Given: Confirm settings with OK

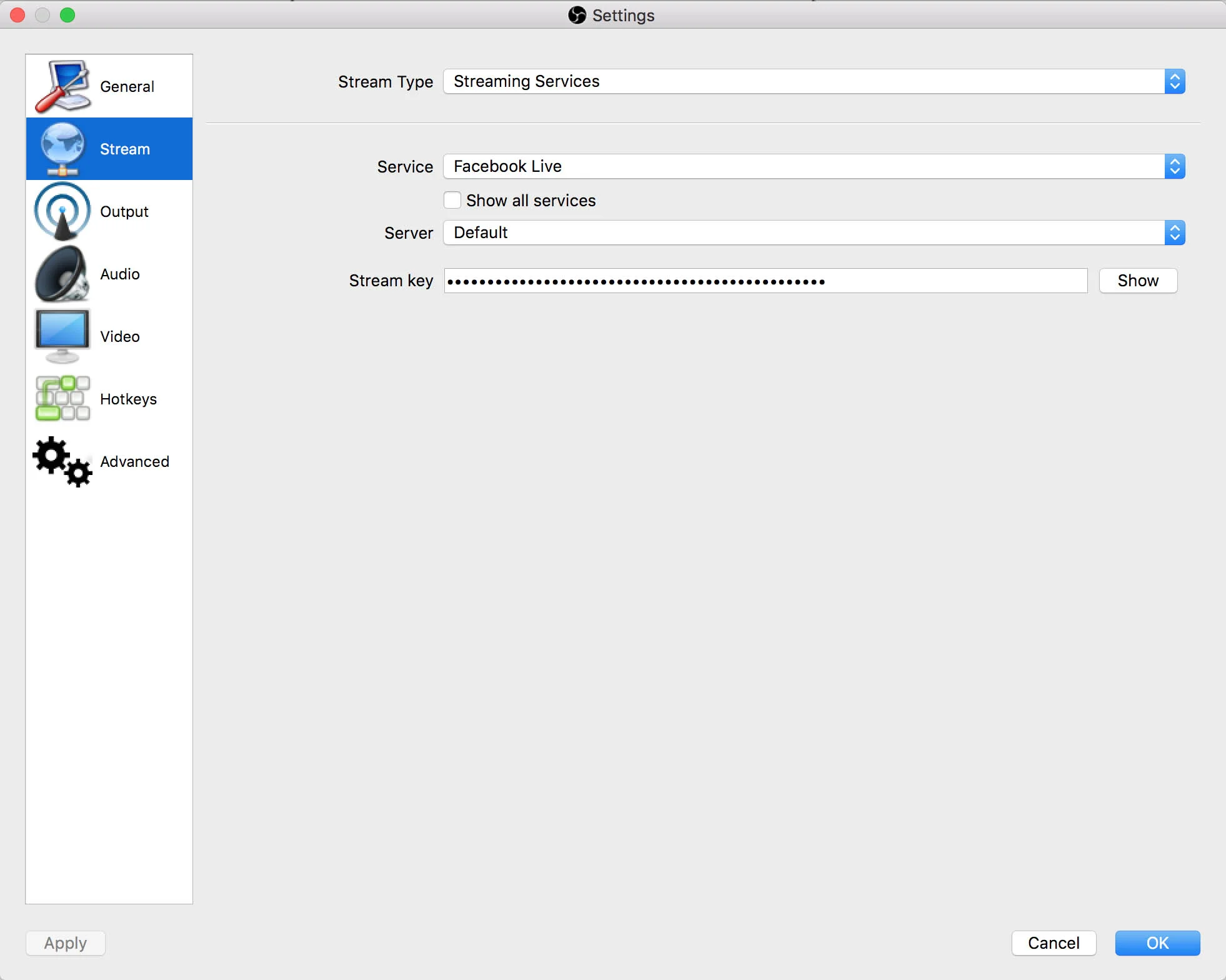Looking at the screenshot, I should click(1157, 942).
